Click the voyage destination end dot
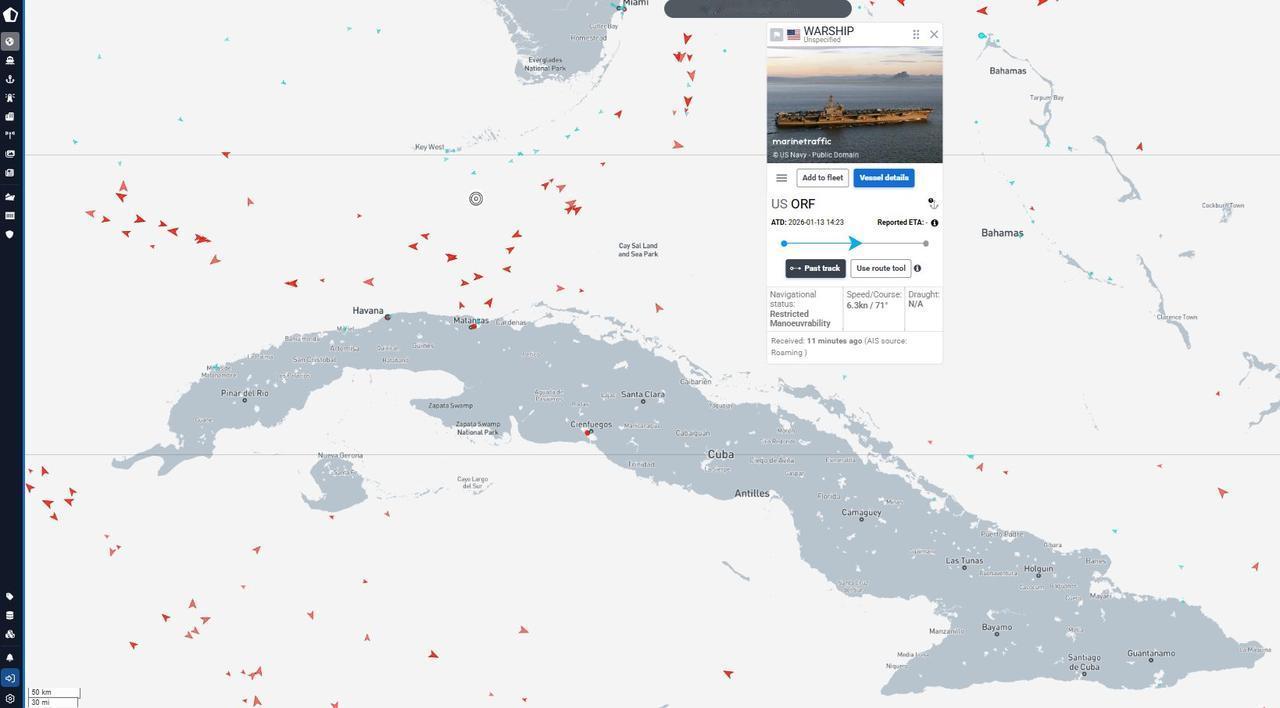1280x708 pixels. click(926, 243)
